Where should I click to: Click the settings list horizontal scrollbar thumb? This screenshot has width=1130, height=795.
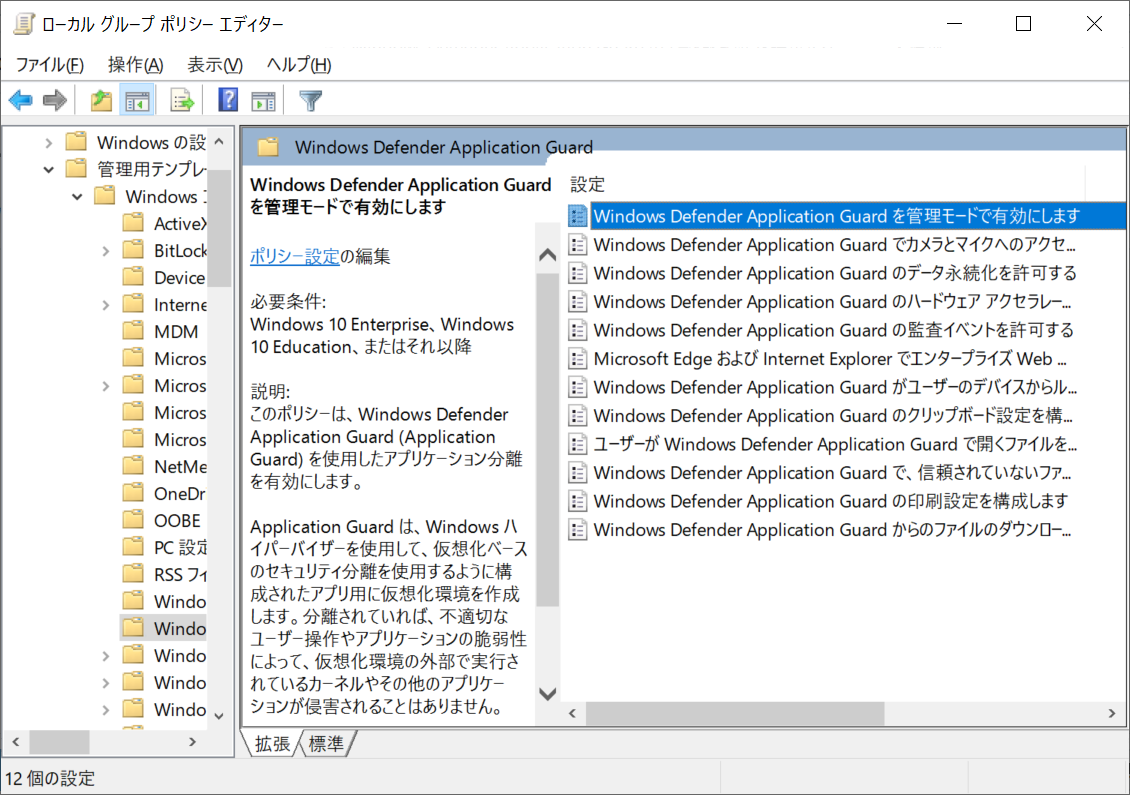735,713
